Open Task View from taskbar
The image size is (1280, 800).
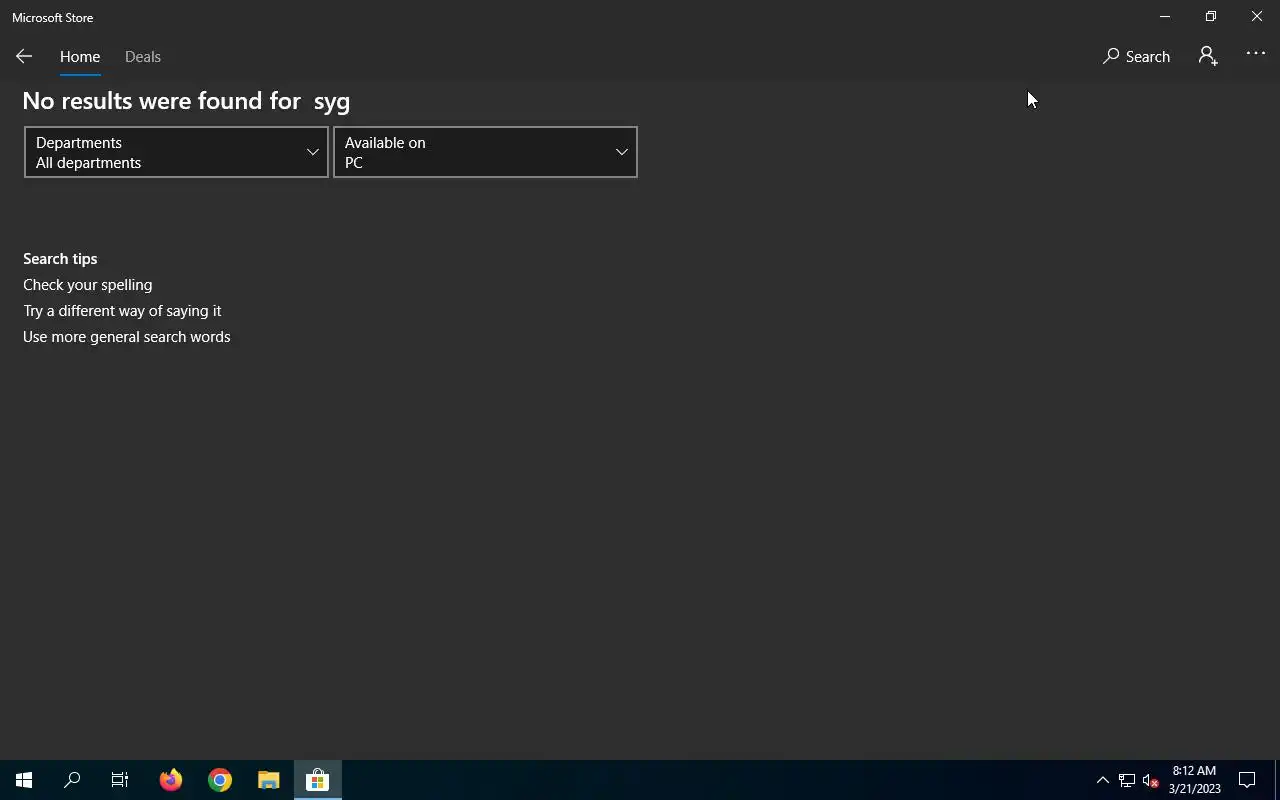[120, 780]
